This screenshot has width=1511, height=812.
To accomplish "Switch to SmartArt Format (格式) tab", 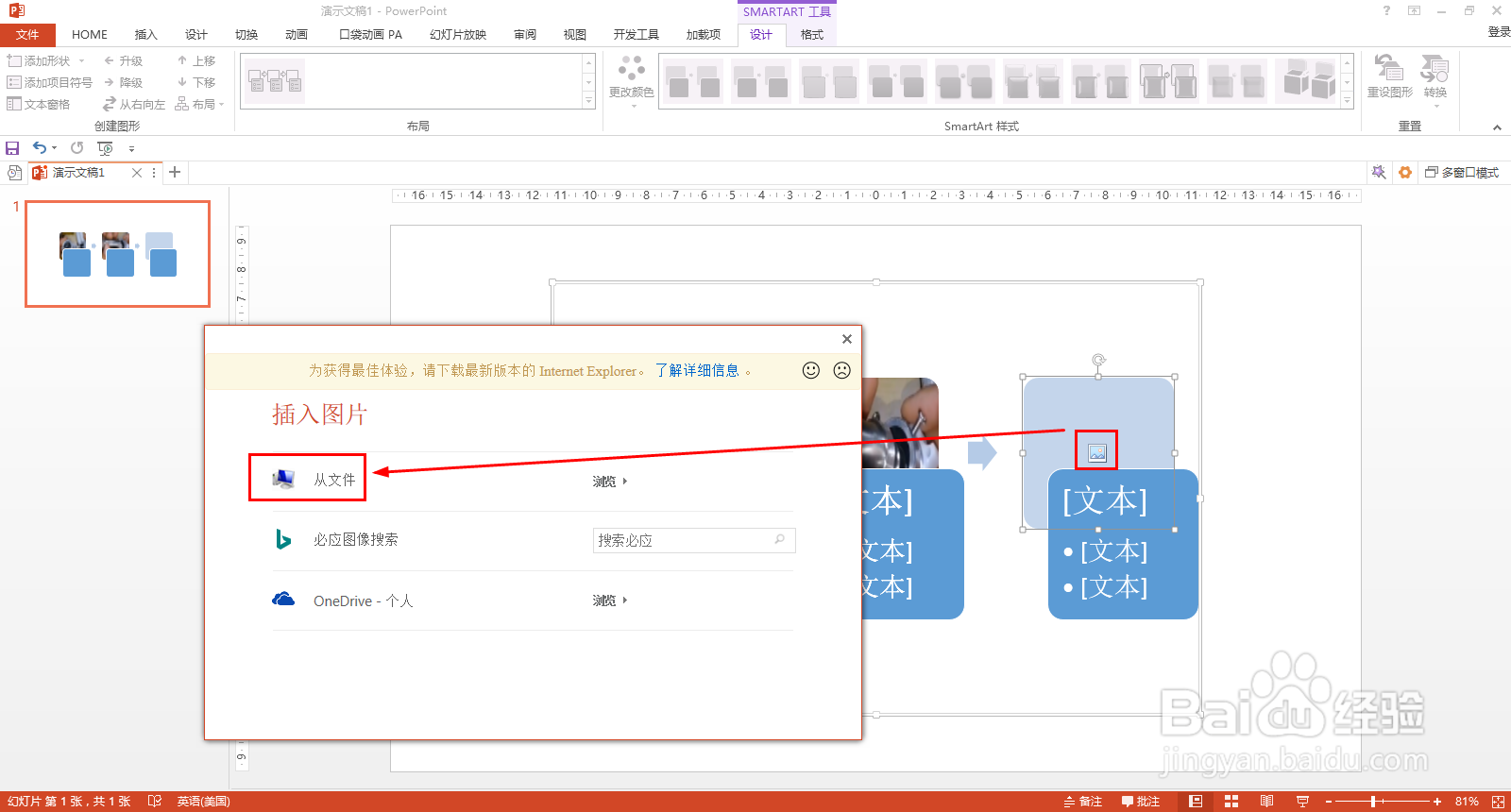I will [812, 35].
